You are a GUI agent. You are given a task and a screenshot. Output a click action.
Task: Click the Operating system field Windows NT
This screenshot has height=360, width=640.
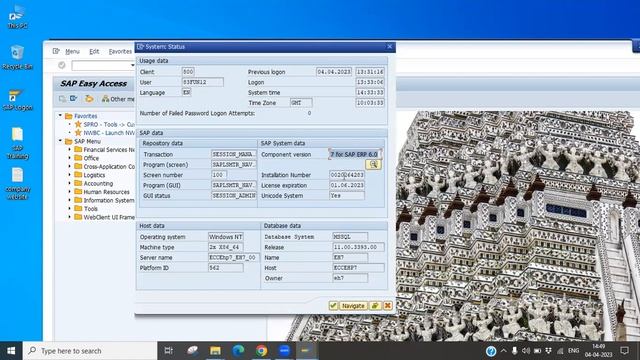coord(226,237)
